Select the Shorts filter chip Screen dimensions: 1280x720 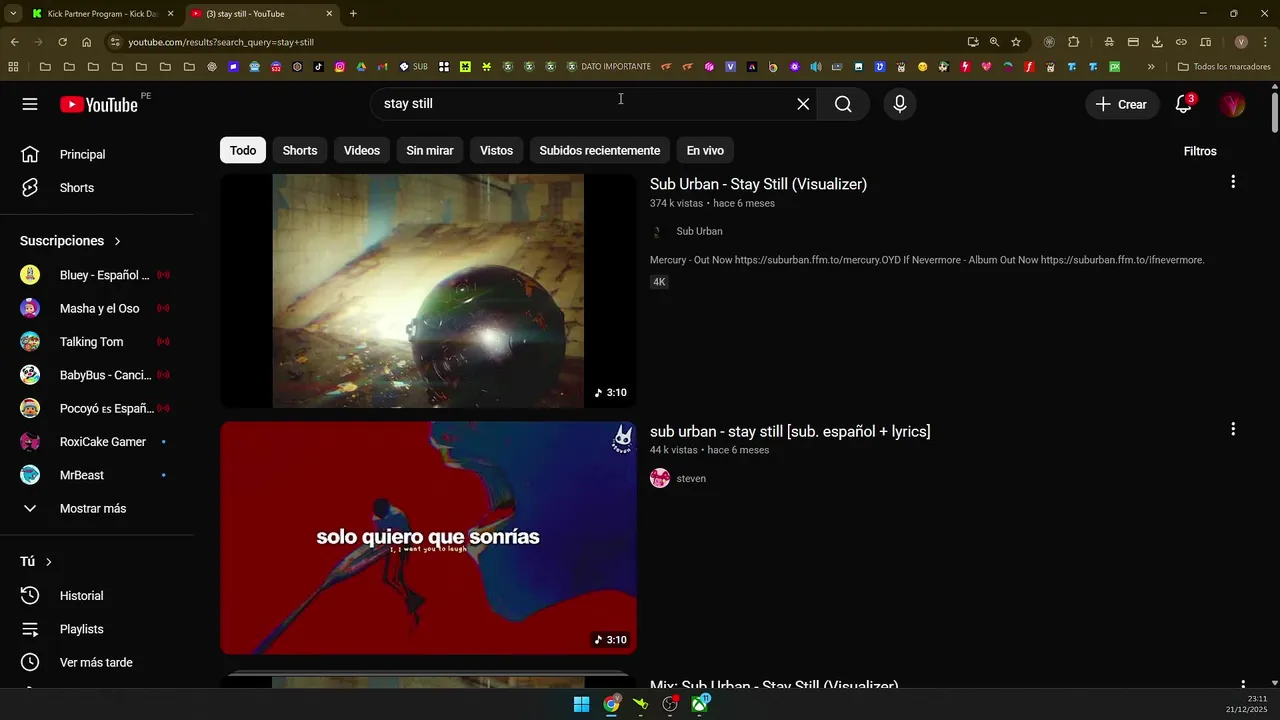point(300,151)
